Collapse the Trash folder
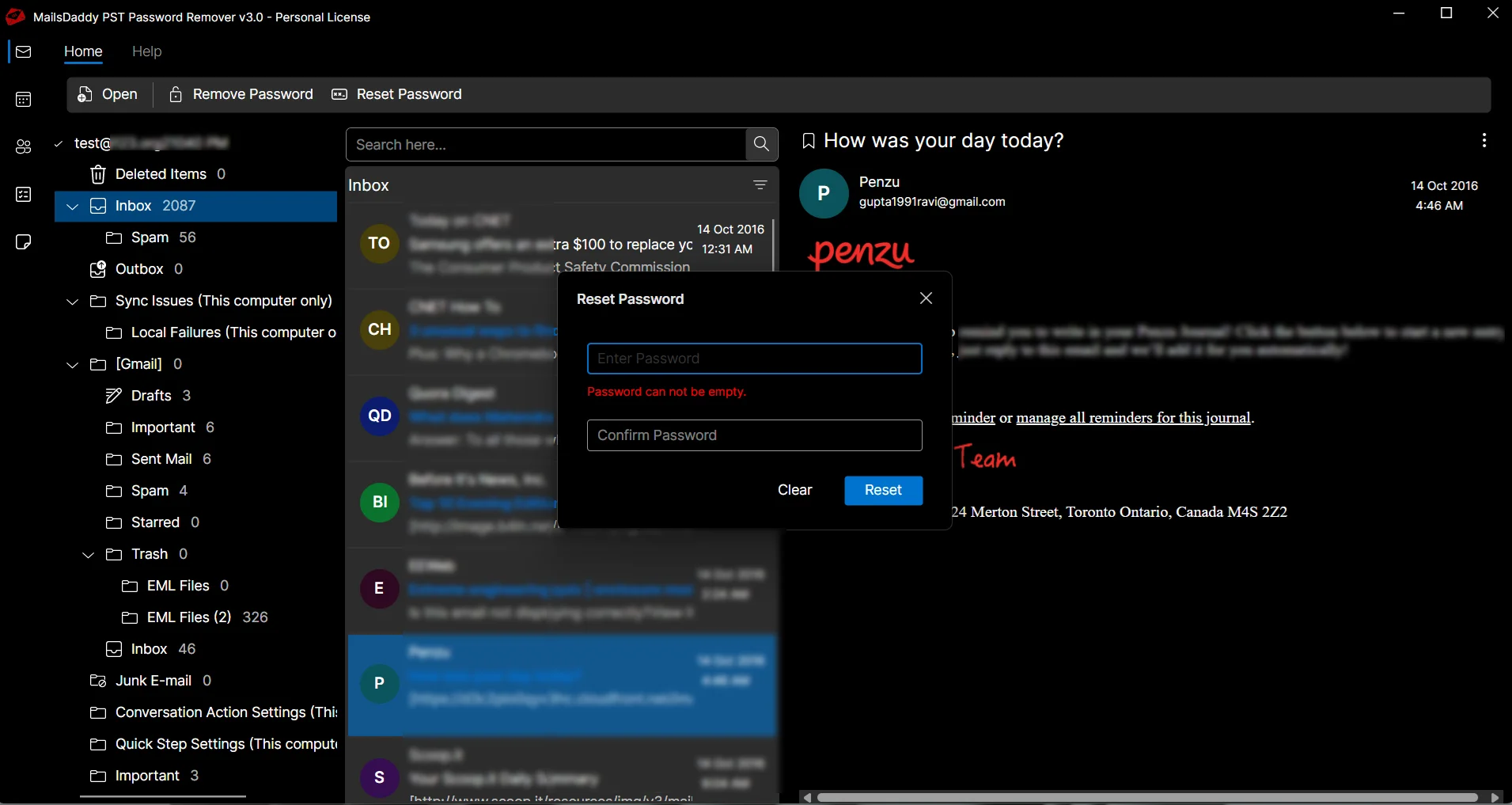 (x=89, y=554)
